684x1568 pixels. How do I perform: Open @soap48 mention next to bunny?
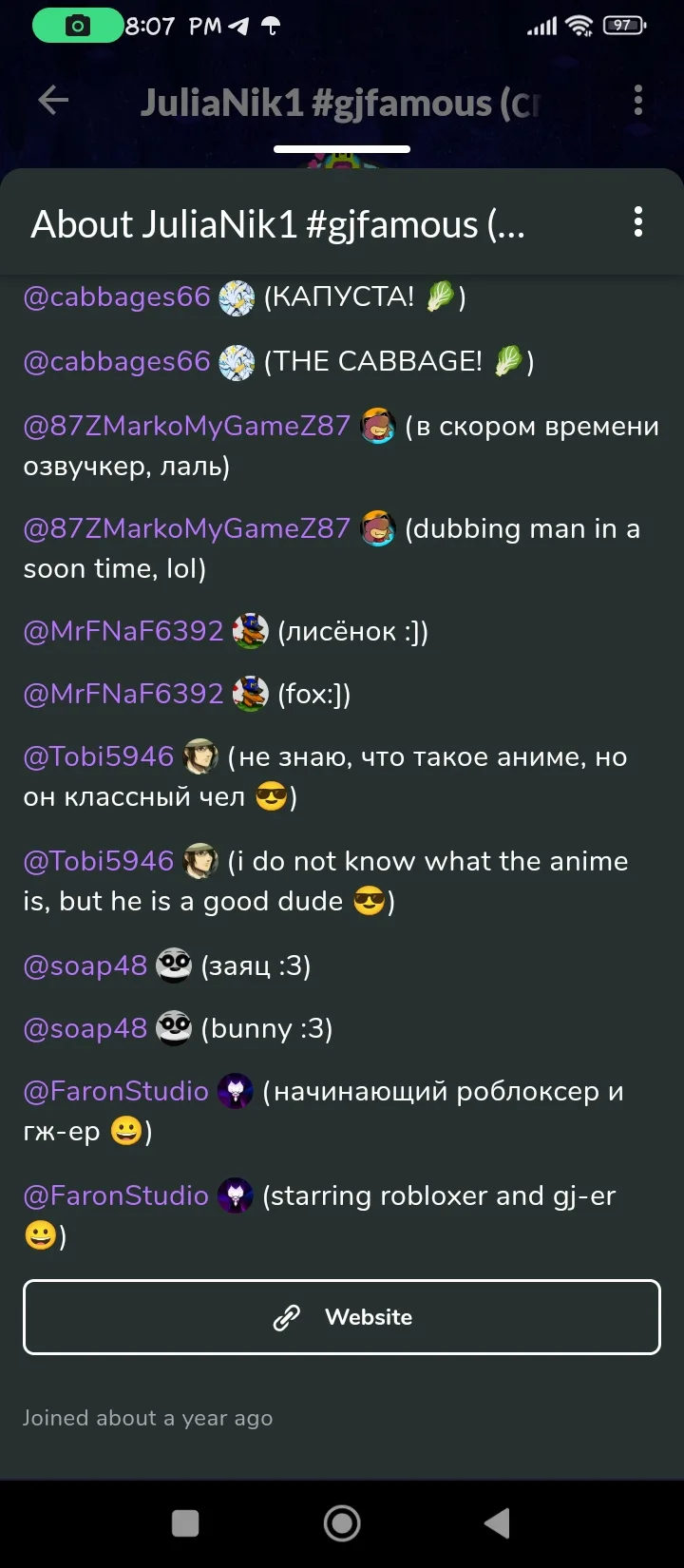pos(85,1029)
